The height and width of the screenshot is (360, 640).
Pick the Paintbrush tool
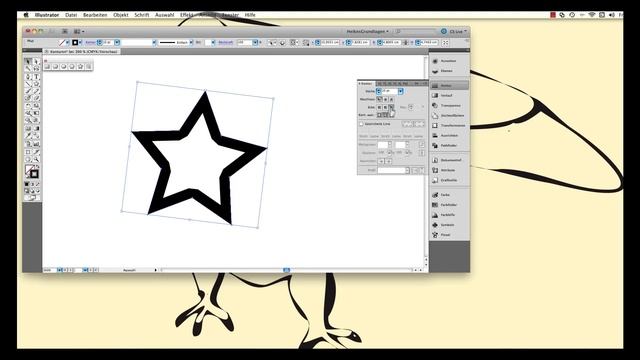pos(28,91)
